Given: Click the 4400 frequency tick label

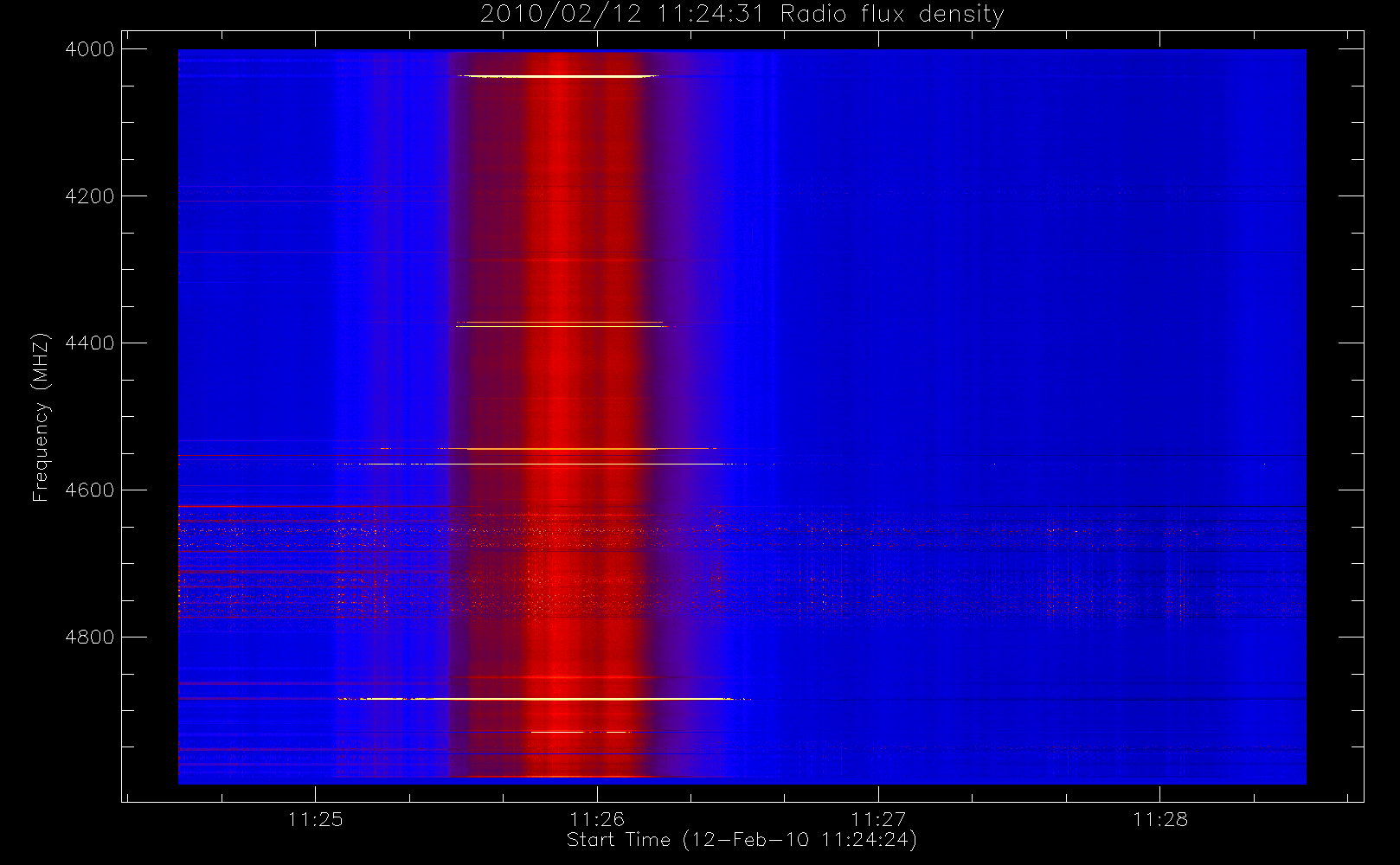Looking at the screenshot, I should click(90, 343).
